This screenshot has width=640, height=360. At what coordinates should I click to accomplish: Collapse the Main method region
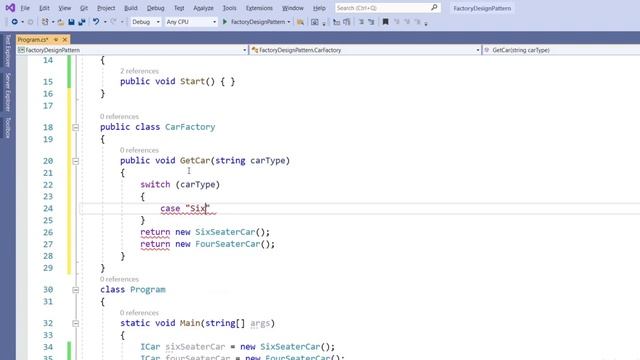[76, 324]
